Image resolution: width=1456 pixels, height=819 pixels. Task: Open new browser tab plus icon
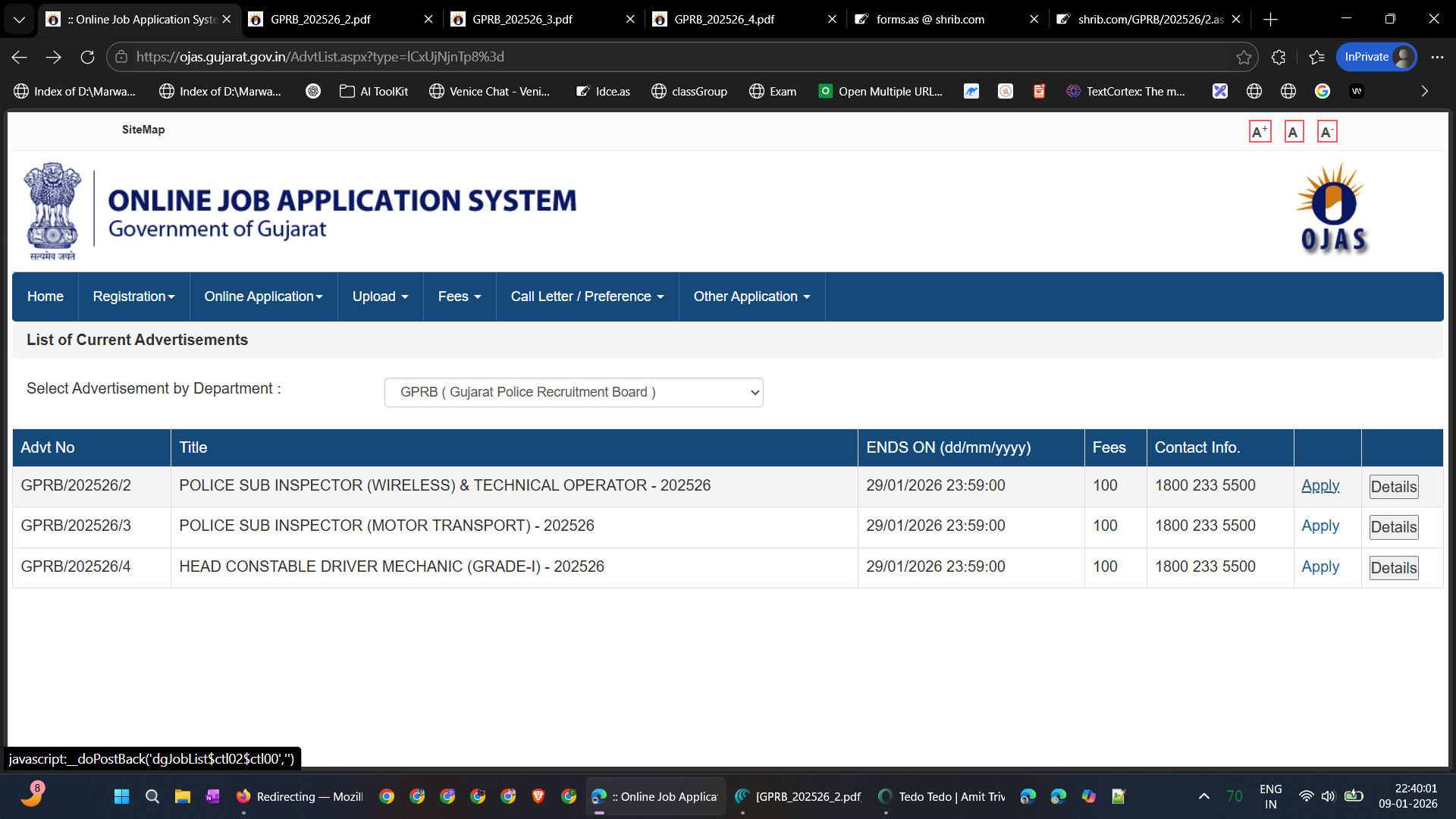pyautogui.click(x=1271, y=19)
